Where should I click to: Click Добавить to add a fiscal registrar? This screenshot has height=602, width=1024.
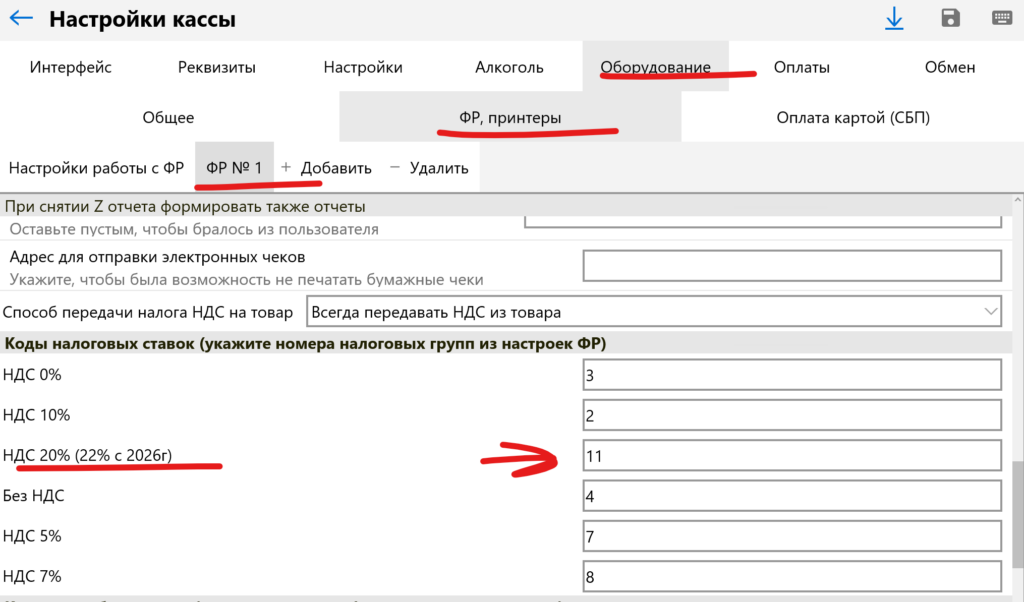tap(326, 168)
